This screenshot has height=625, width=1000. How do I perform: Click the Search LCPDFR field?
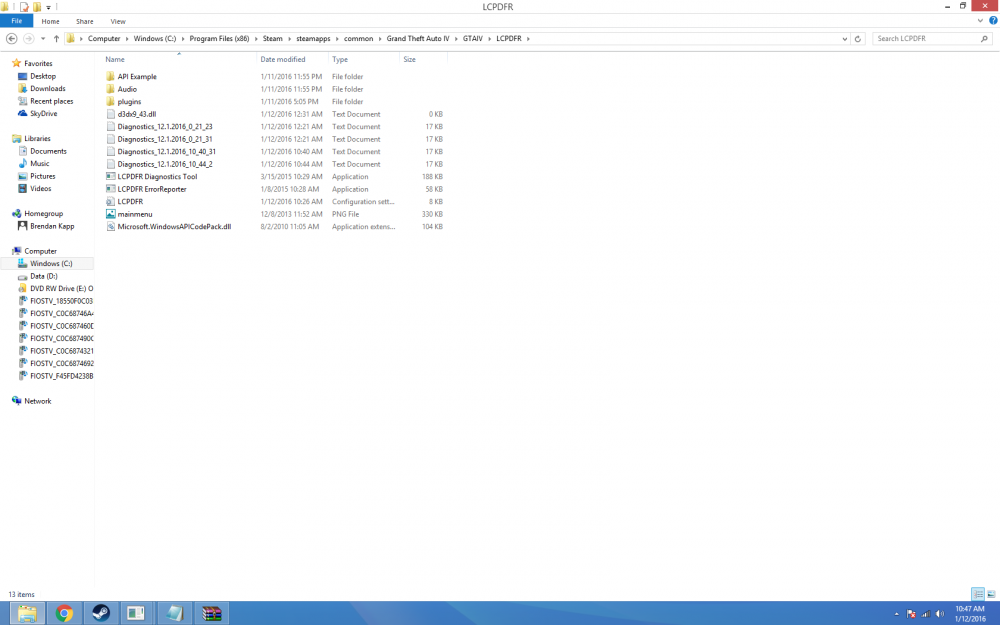coord(932,39)
